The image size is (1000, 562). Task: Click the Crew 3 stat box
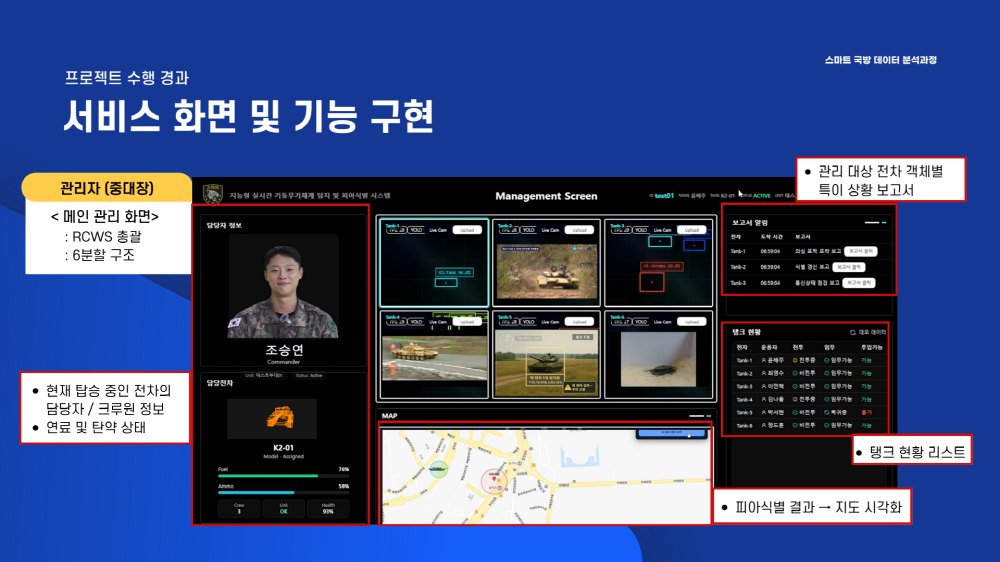pyautogui.click(x=239, y=508)
